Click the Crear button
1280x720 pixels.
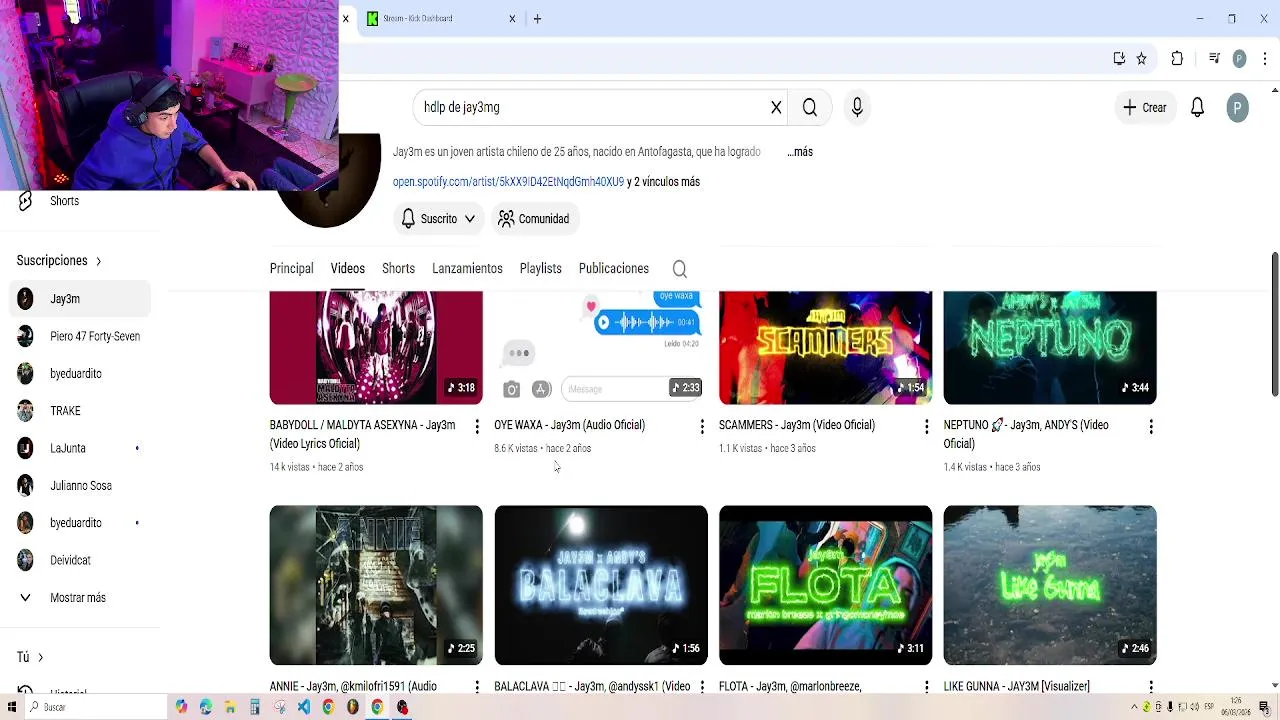[1145, 107]
